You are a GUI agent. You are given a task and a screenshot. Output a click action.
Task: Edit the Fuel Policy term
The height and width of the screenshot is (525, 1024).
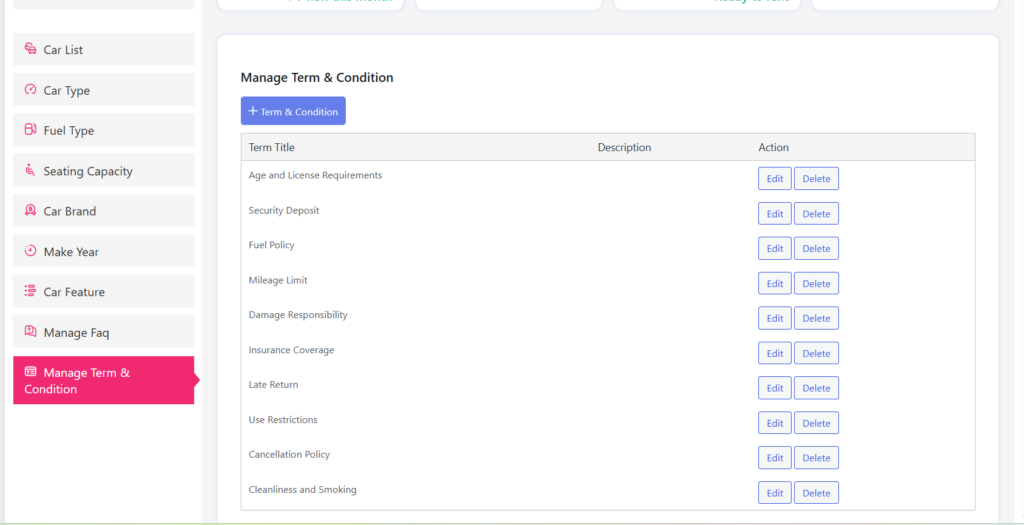(x=775, y=248)
